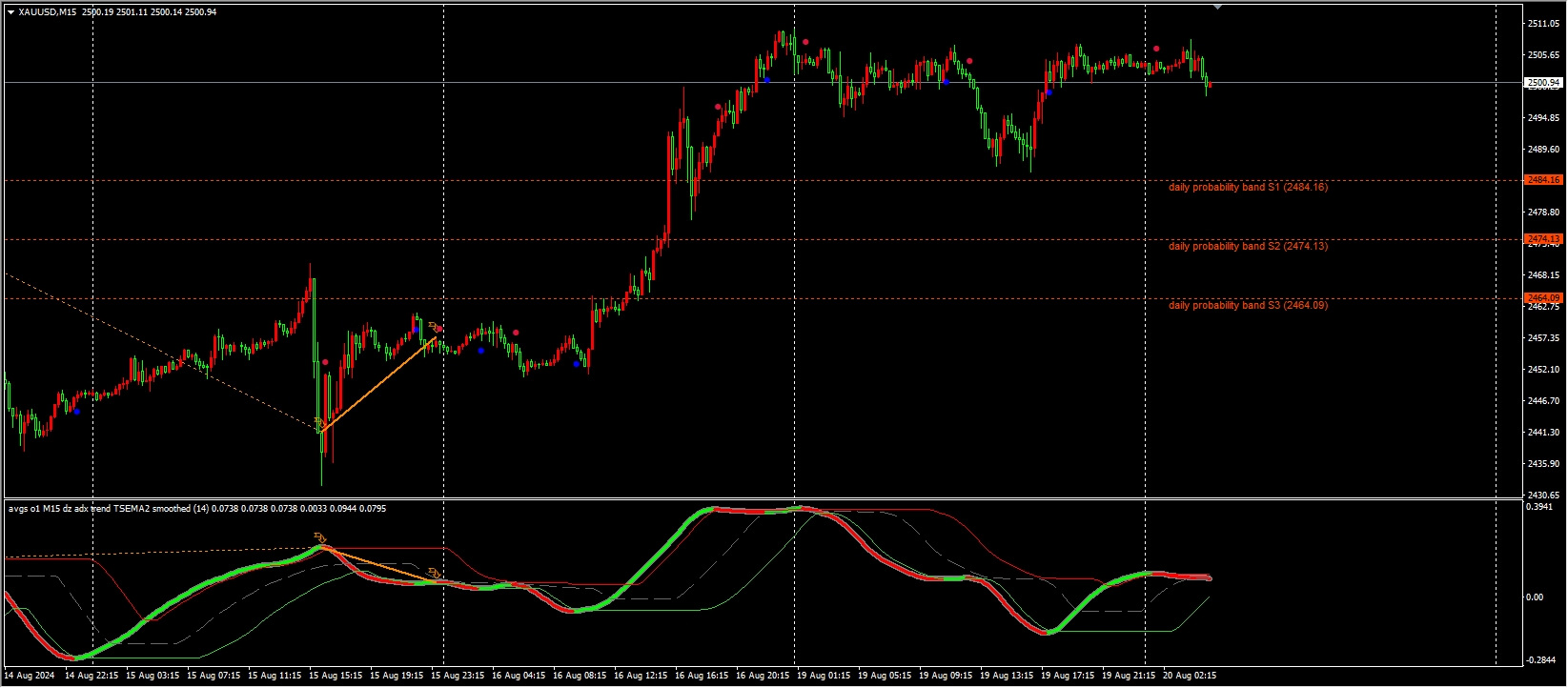Click the '20 Aug 02:15' time label

tap(1190, 677)
